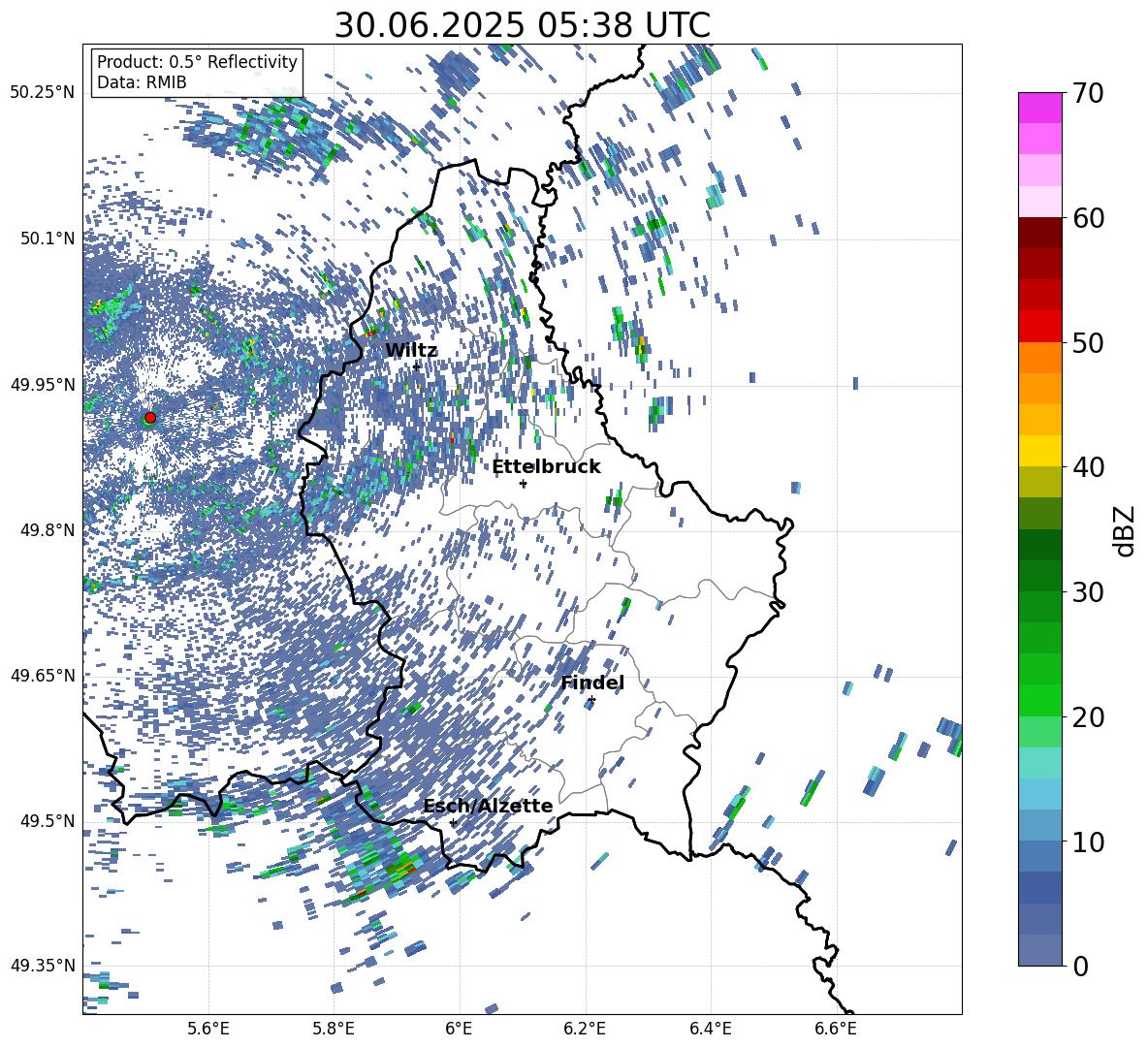
Task: Click the colorbar tick label 0
Action: point(1081,966)
